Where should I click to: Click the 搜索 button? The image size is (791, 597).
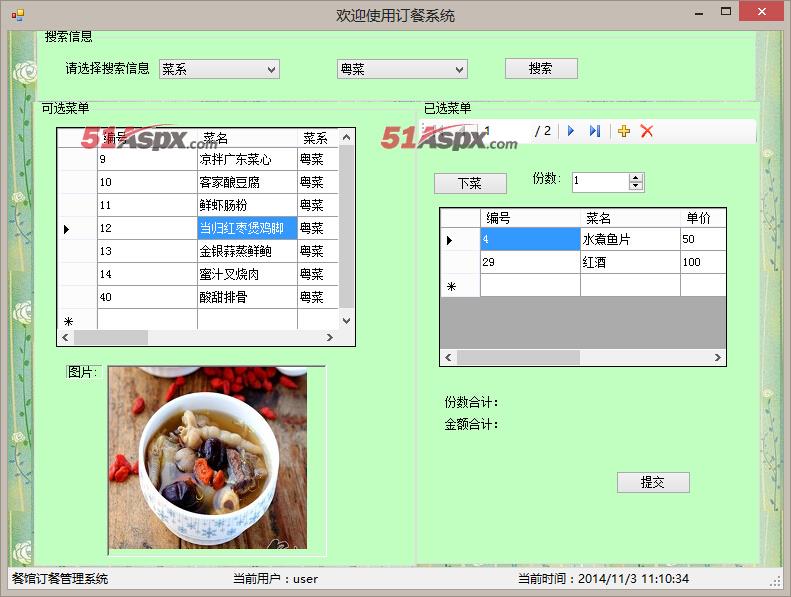[541, 69]
